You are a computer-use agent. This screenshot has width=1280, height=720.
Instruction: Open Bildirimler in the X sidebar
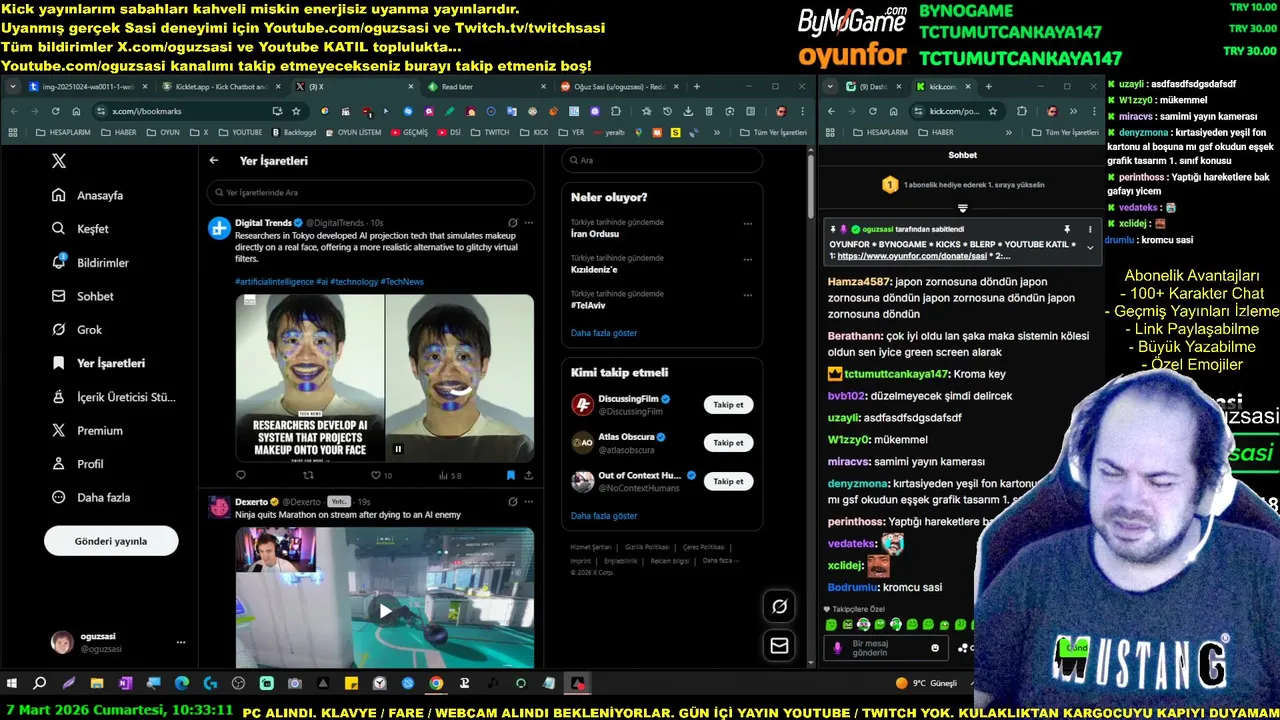91,263
